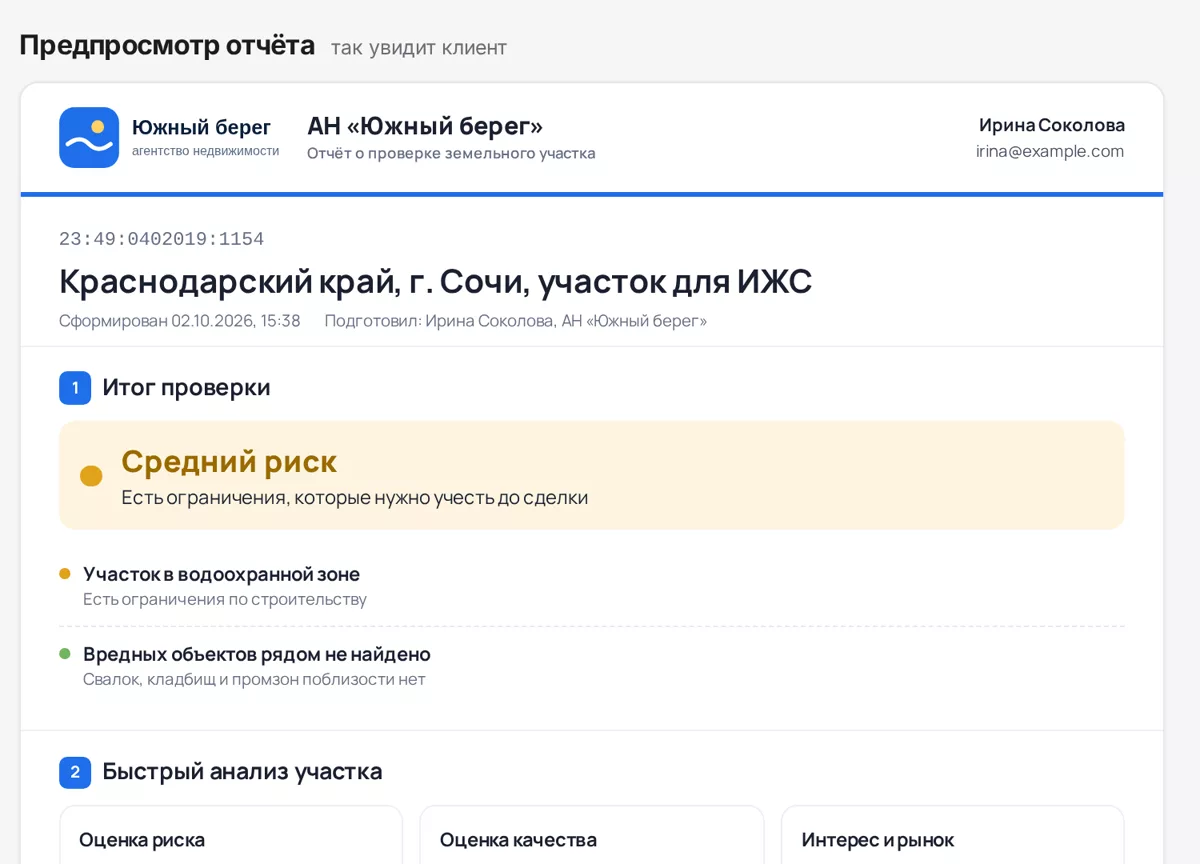Click the yellow dot beside Участок в водоохранной зоне
The height and width of the screenshot is (864, 1200).
(x=65, y=574)
